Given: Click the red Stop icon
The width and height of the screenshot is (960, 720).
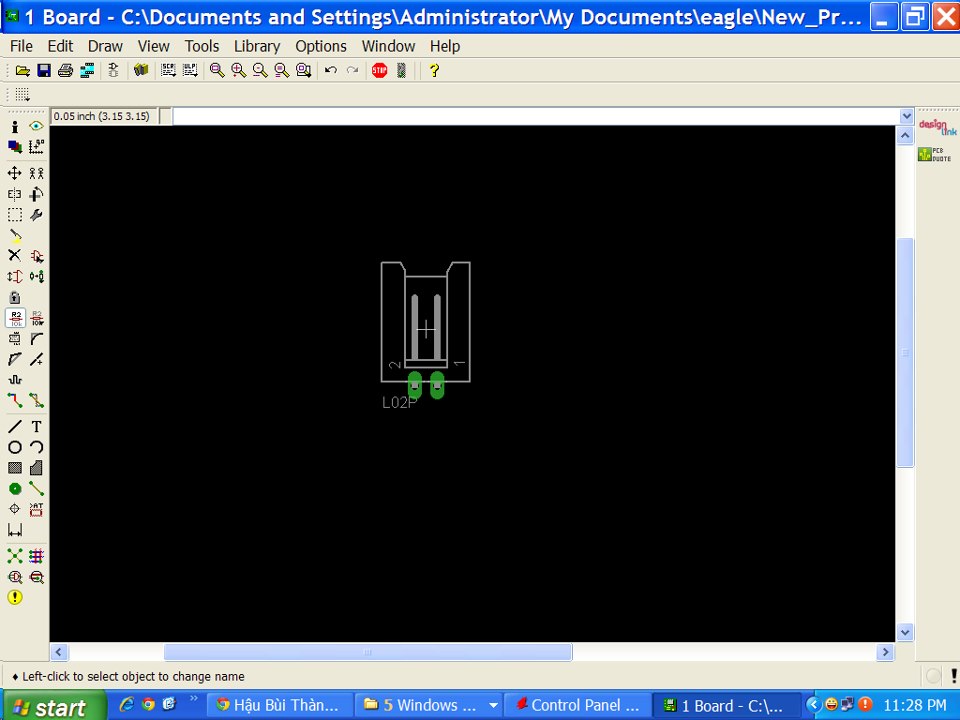Looking at the screenshot, I should tap(380, 70).
